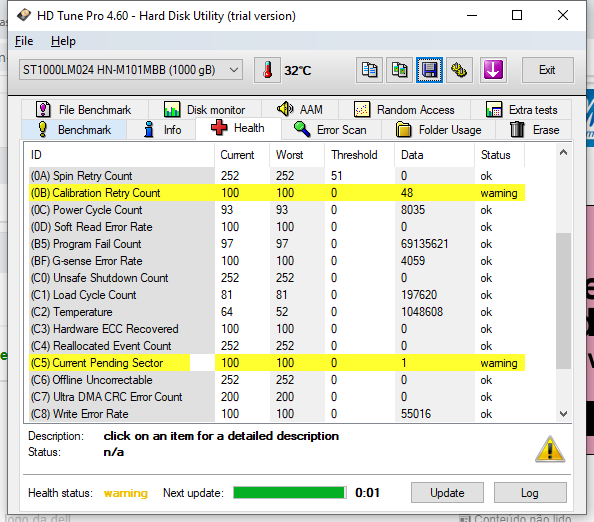Click the 32°C temperature readout
Viewport: 594px width, 522px height.
[298, 70]
